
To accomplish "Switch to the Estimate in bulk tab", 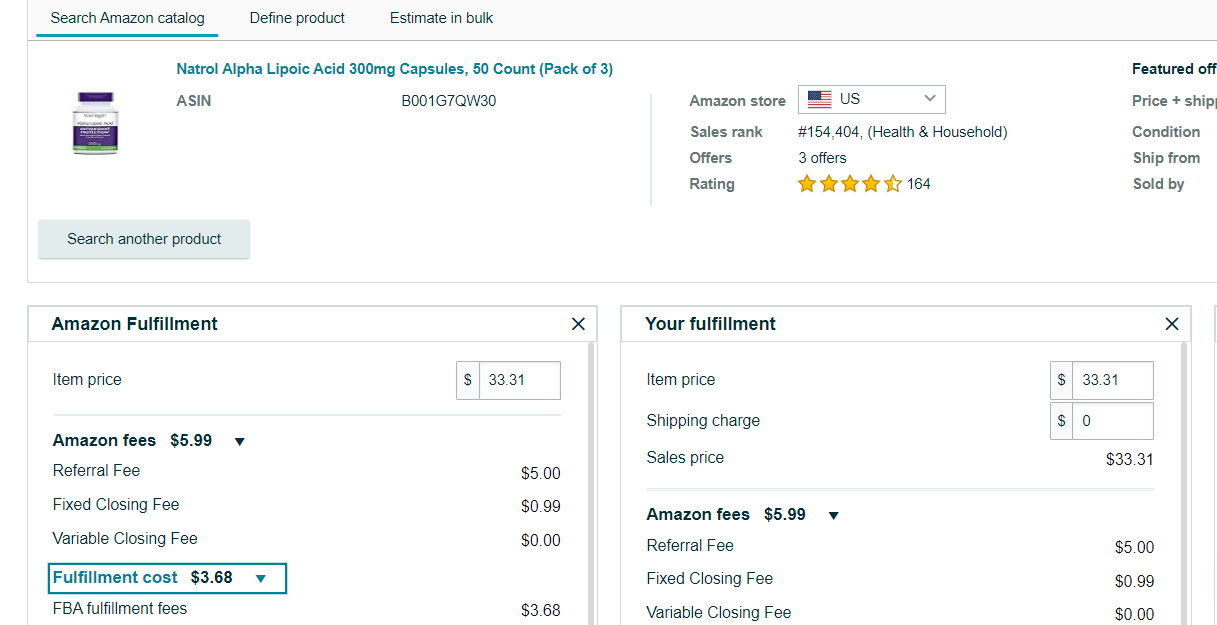I will pyautogui.click(x=441, y=18).
